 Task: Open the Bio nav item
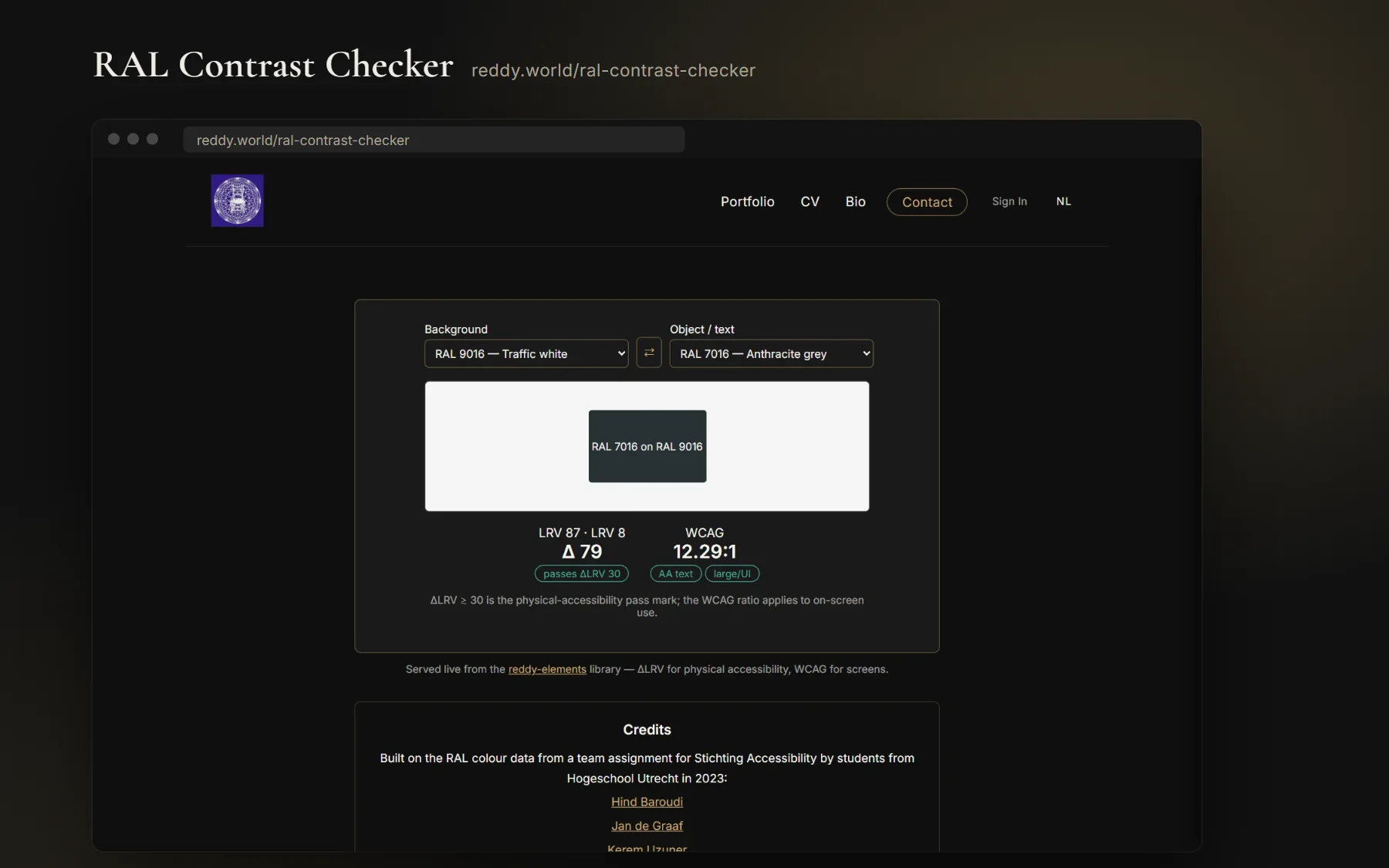855,201
